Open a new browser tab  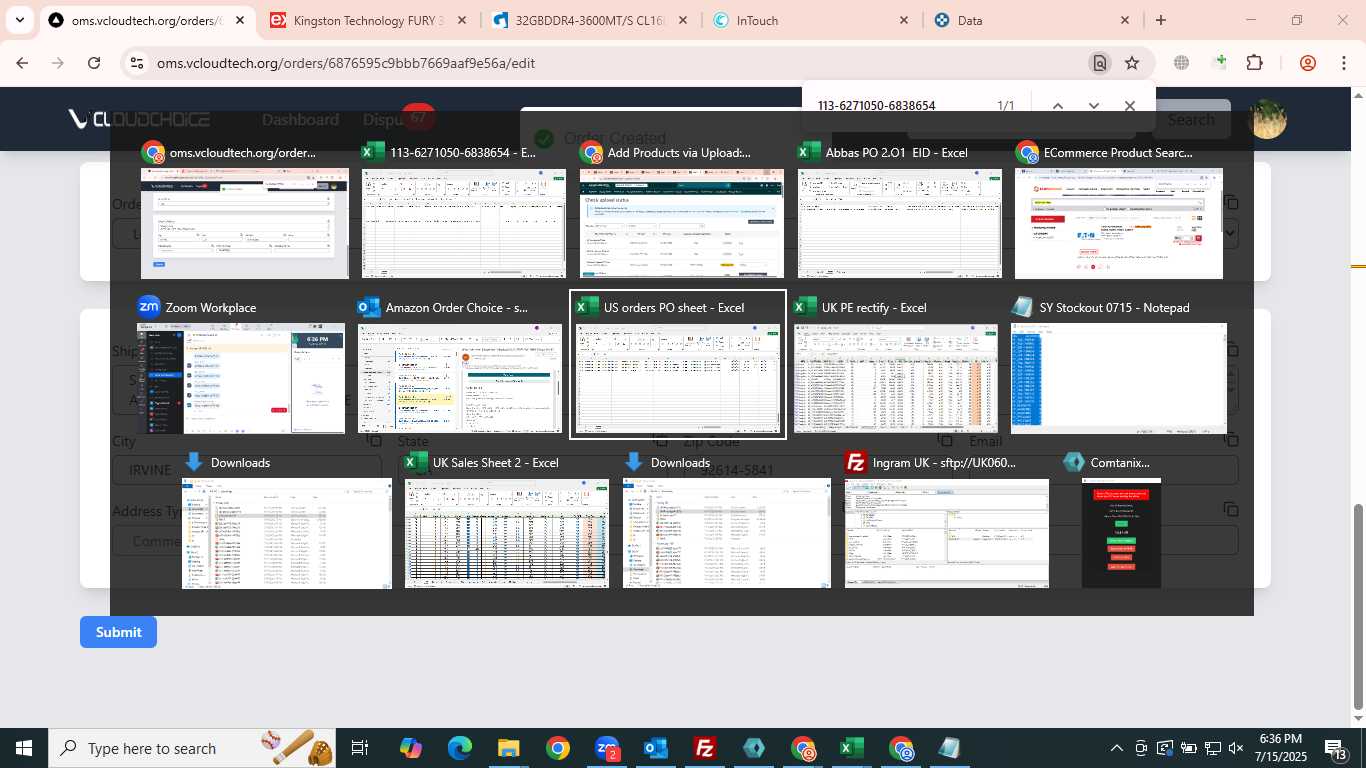click(x=1160, y=20)
